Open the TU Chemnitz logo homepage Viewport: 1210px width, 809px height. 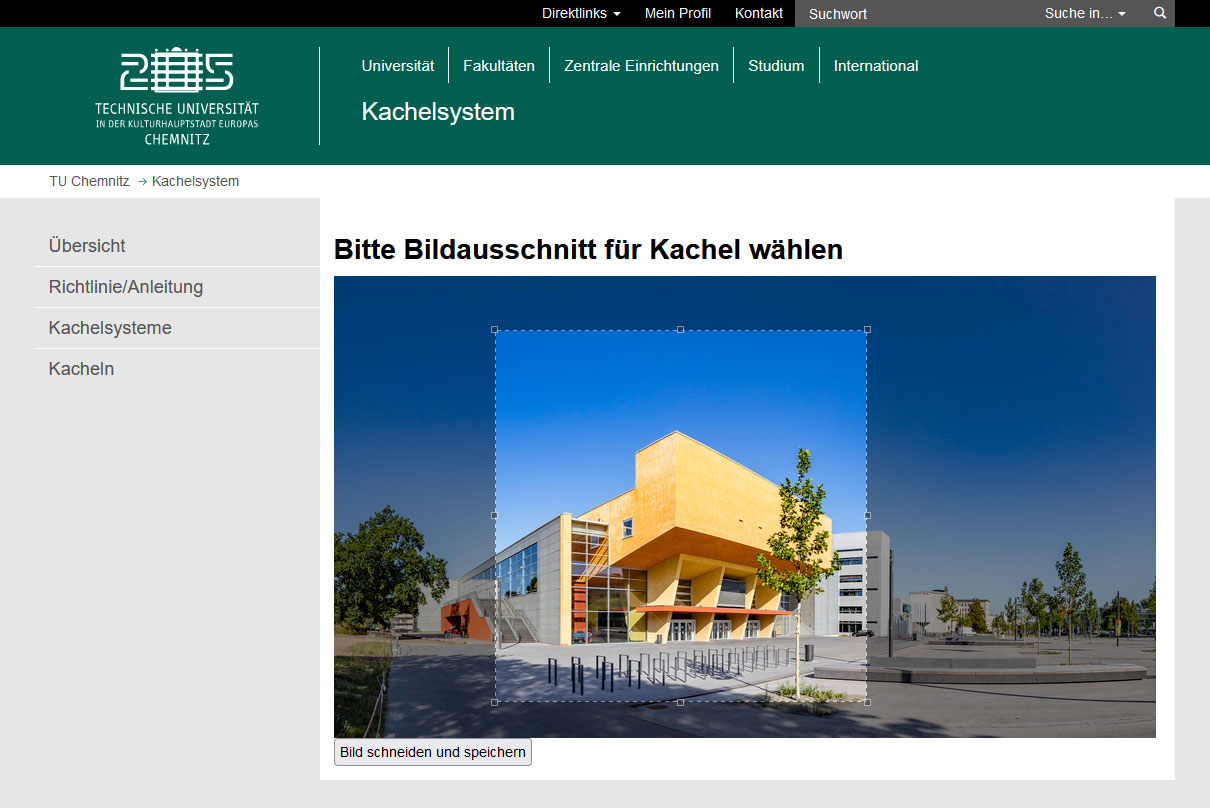[x=177, y=96]
